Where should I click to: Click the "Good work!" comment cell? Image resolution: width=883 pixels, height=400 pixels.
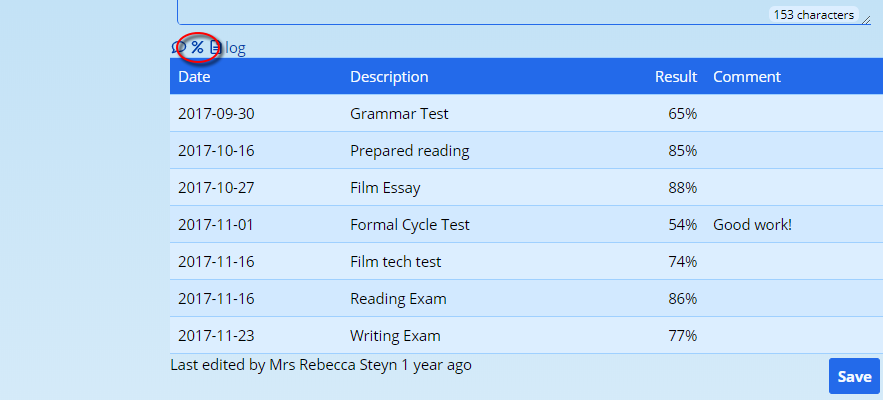pyautogui.click(x=752, y=225)
